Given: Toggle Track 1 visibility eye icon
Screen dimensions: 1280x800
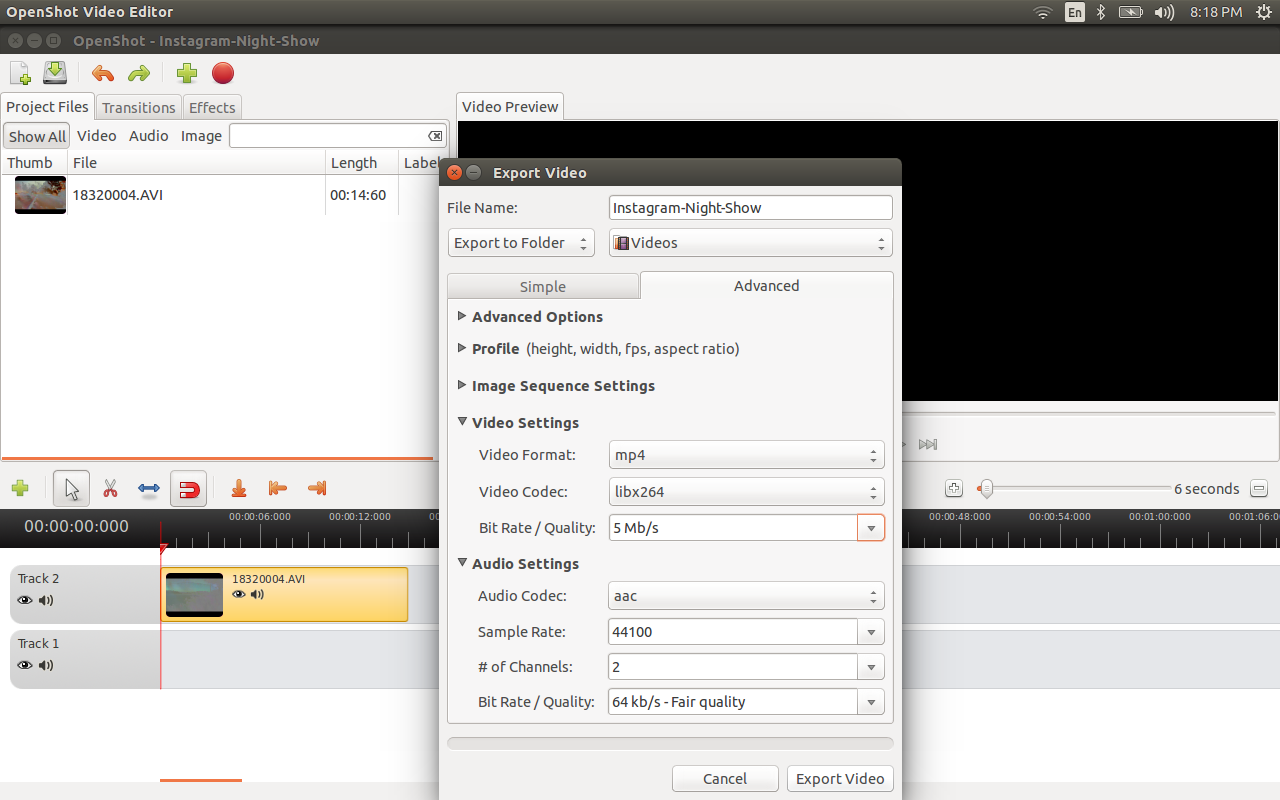Looking at the screenshot, I should pyautogui.click(x=25, y=665).
